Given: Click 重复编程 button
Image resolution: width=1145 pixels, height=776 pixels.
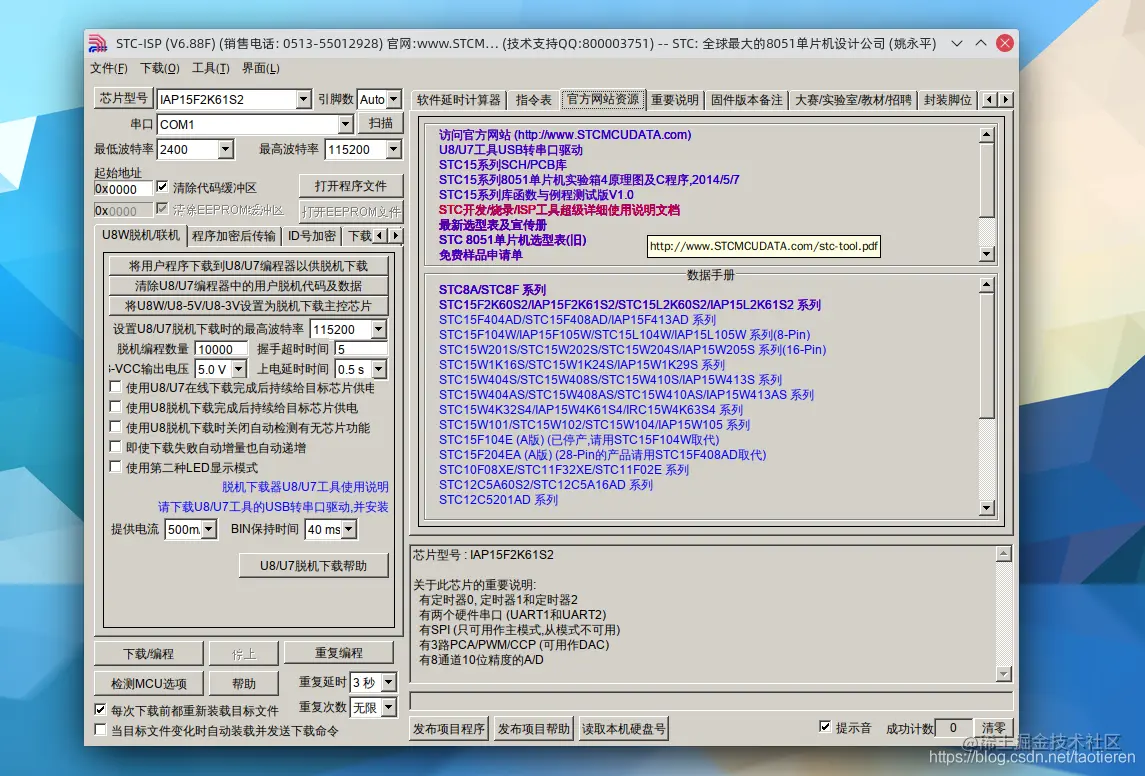Looking at the screenshot, I should pos(339,653).
